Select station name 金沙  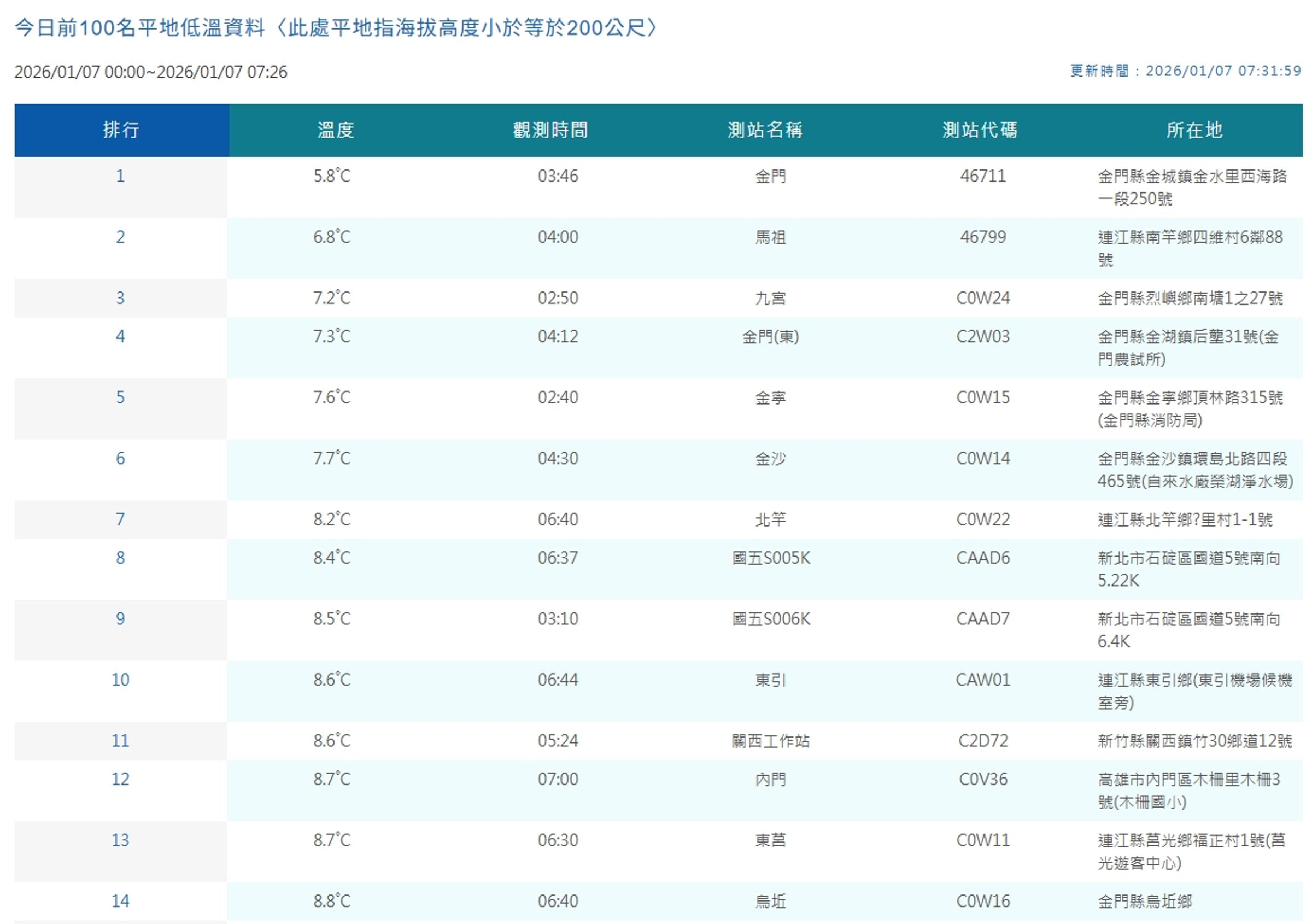[770, 459]
